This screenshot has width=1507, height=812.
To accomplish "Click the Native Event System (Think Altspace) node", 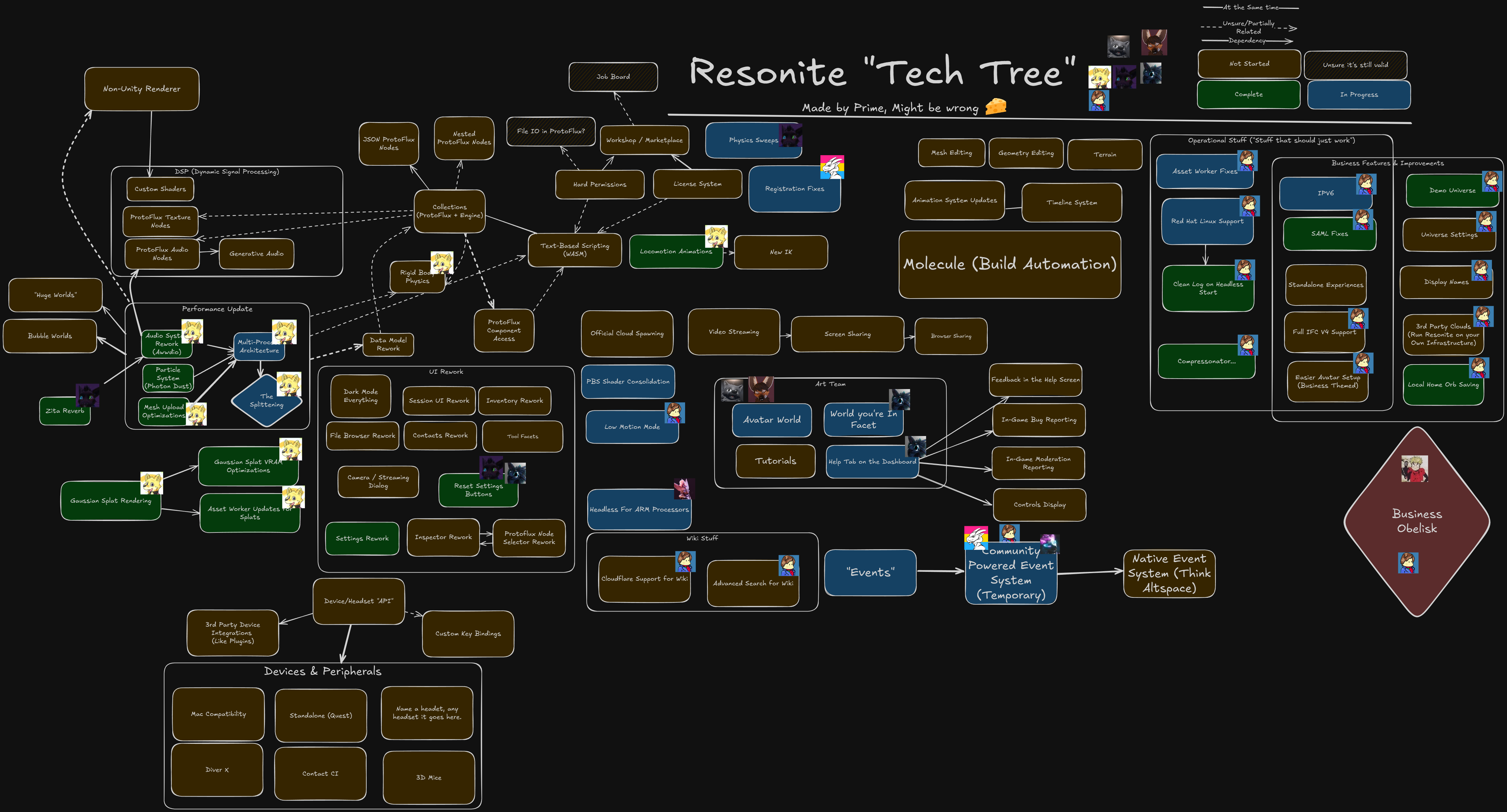I will 1169,574.
